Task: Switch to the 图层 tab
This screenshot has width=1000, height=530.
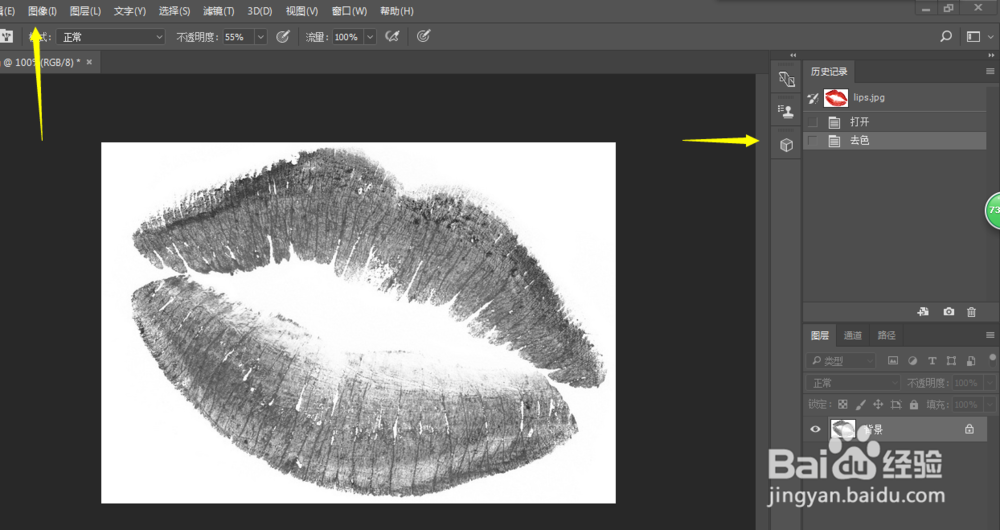Action: (x=820, y=335)
